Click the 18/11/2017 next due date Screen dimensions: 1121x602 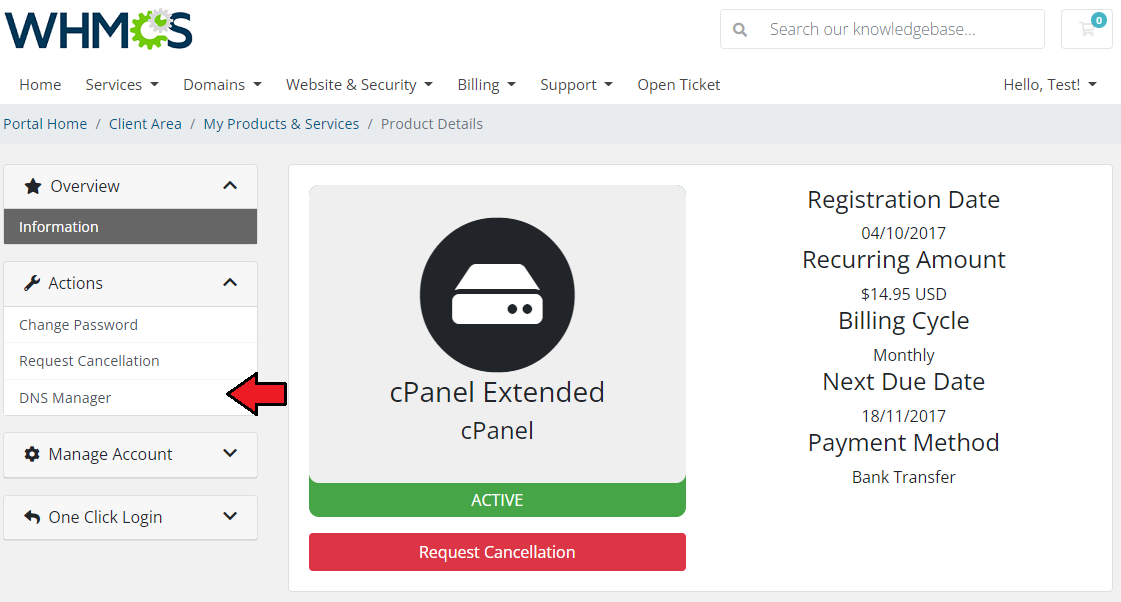click(x=903, y=416)
